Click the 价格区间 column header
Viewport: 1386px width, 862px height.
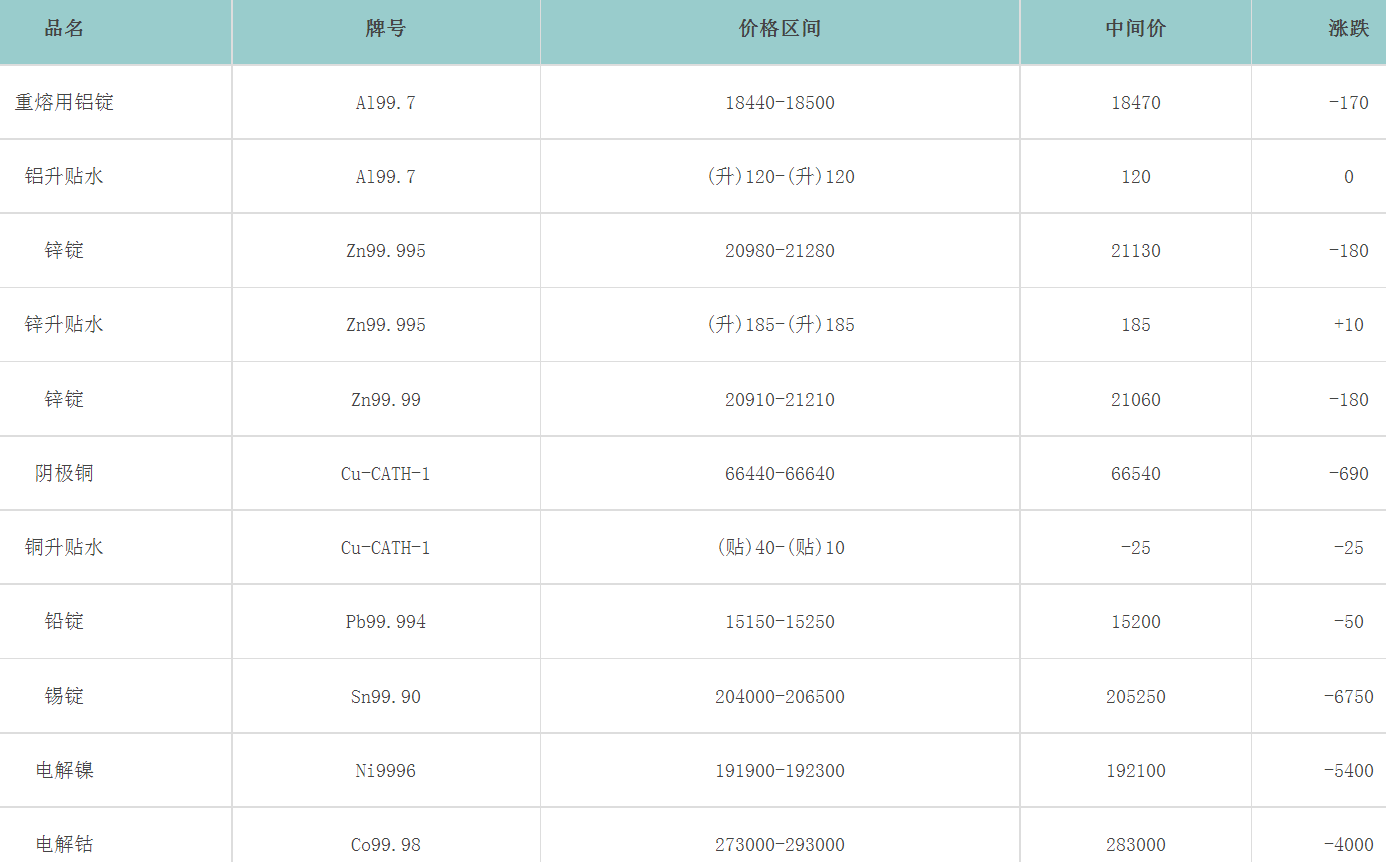click(779, 29)
